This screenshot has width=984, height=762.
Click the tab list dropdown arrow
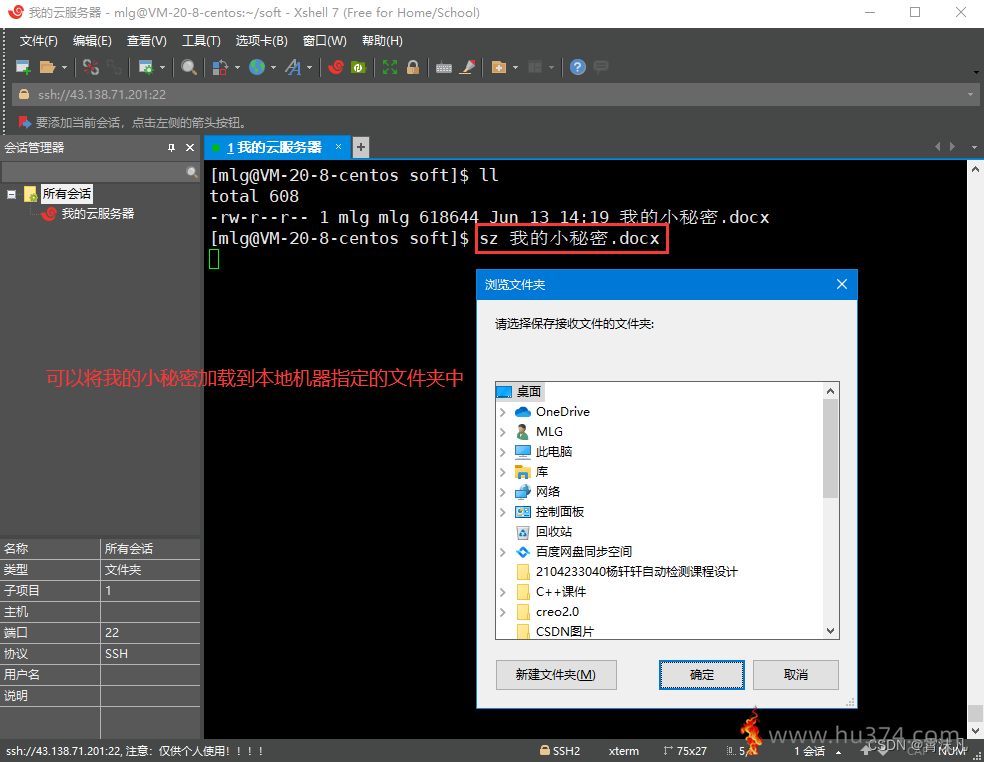[974, 148]
